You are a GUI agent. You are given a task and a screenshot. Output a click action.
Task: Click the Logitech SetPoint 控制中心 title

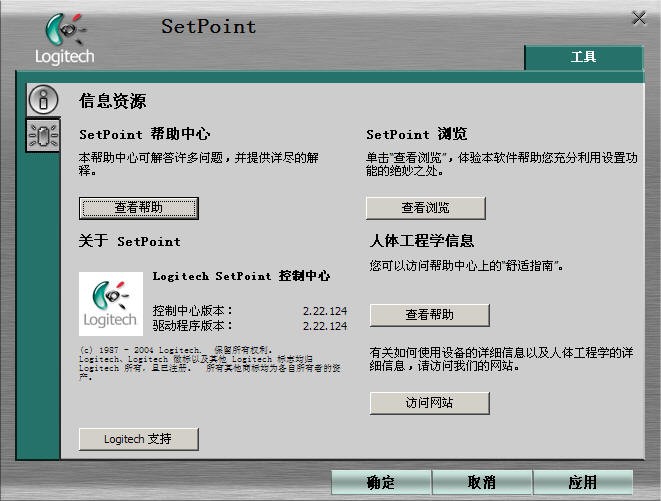241,276
